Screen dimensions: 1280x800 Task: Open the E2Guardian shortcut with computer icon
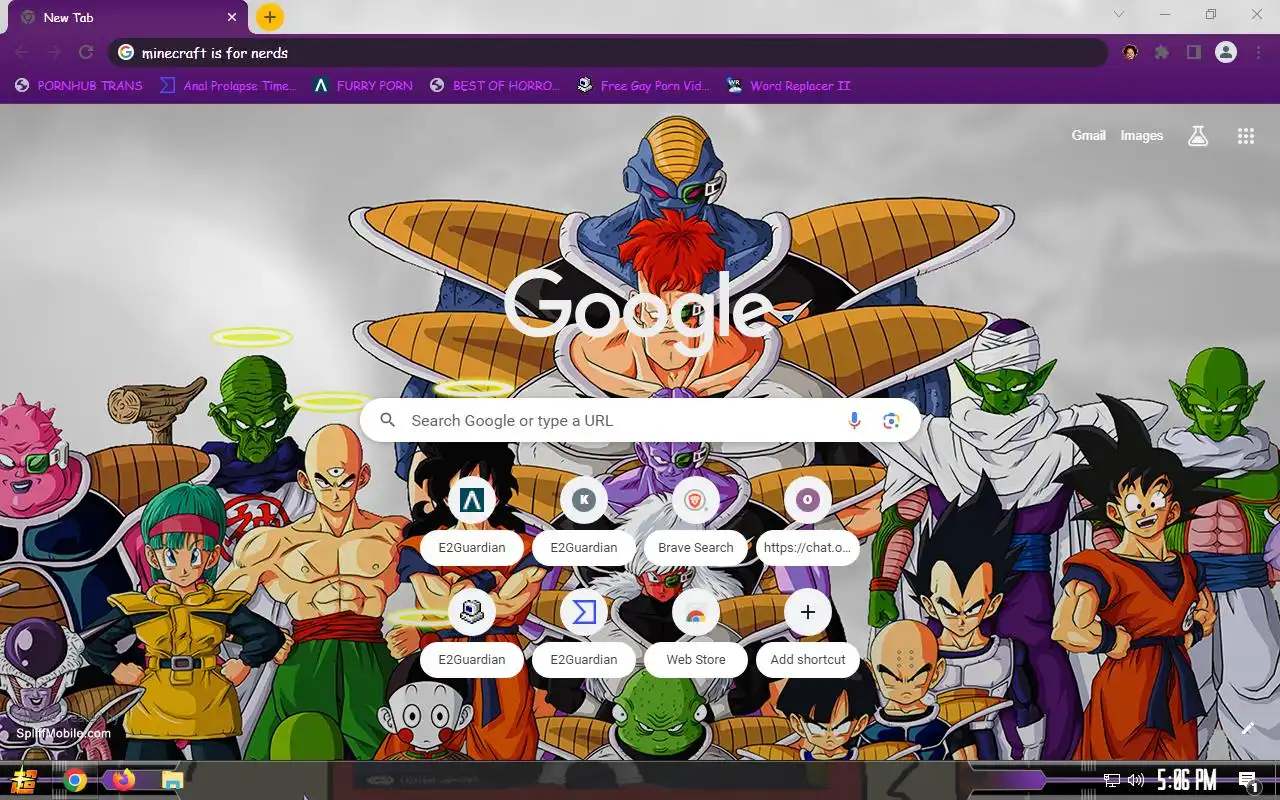(472, 632)
